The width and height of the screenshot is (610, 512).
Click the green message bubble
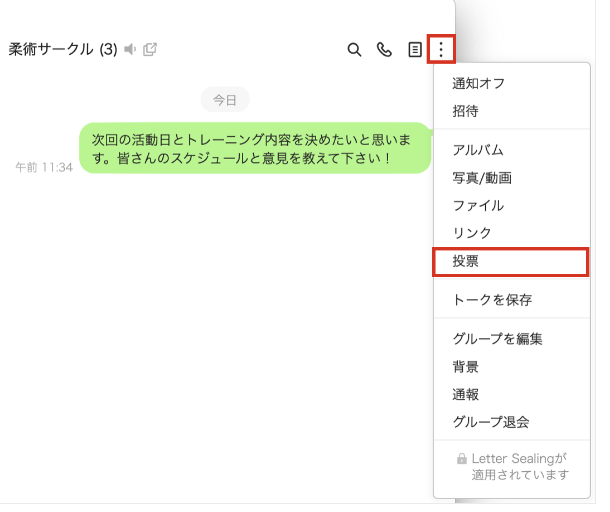point(255,148)
